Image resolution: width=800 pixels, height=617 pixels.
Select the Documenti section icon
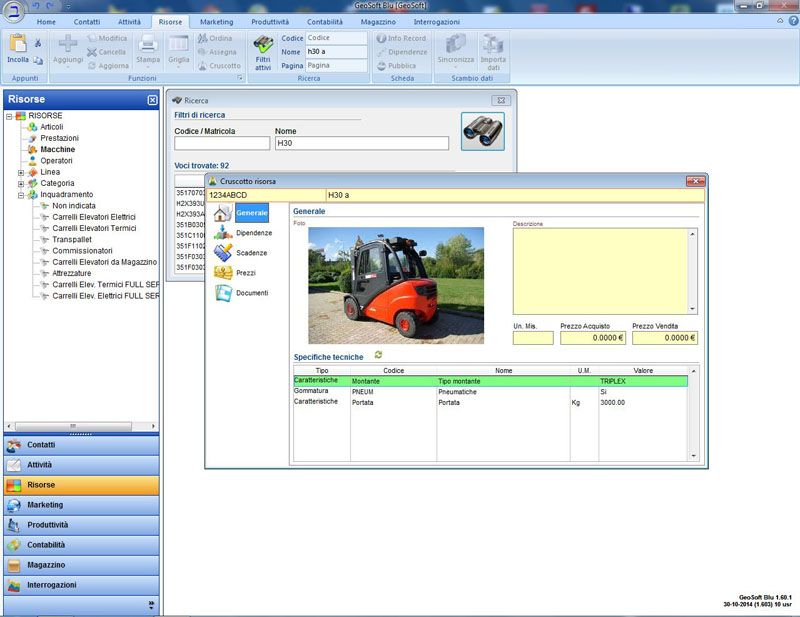[224, 293]
